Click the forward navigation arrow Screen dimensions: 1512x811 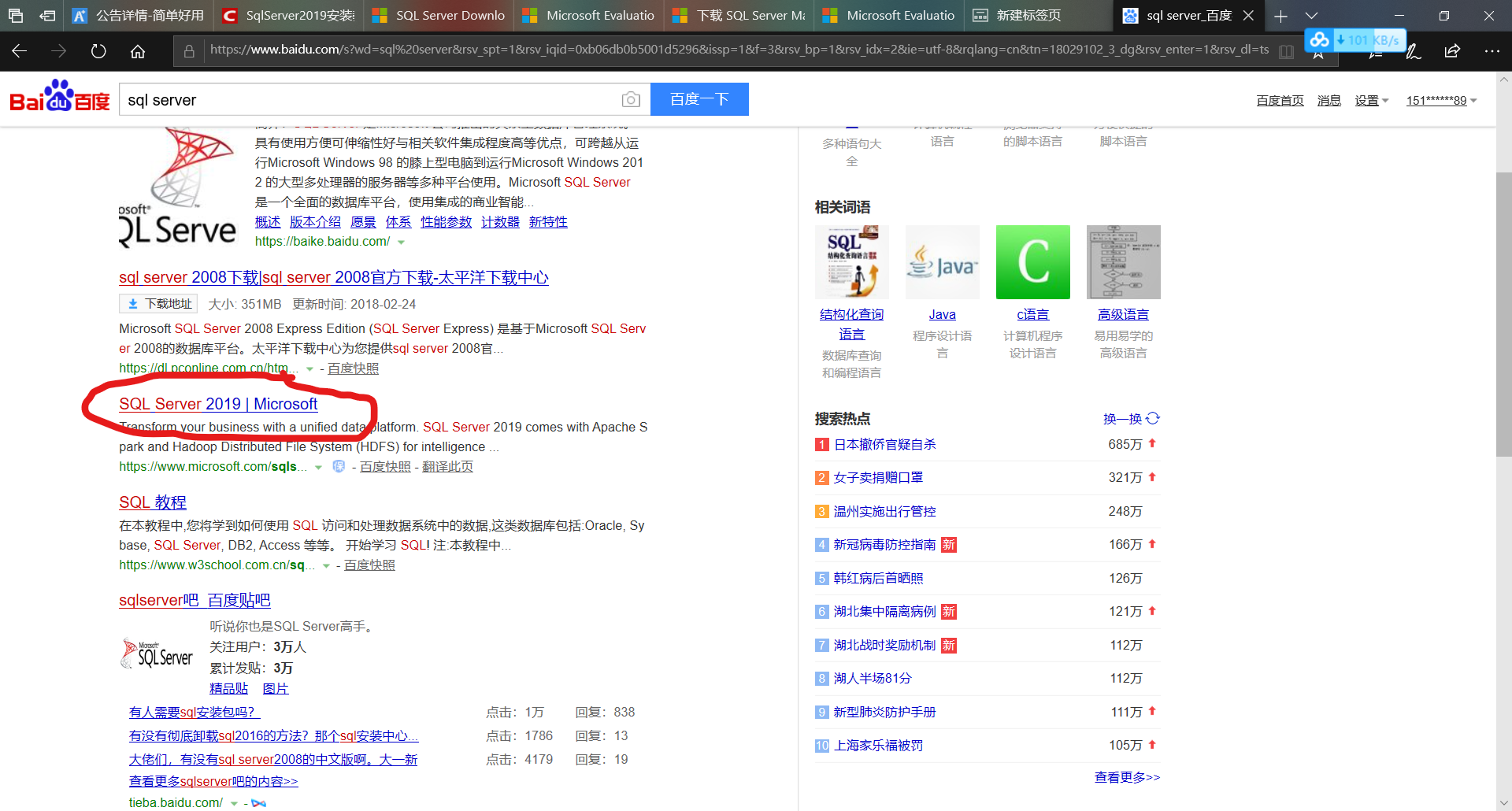pyautogui.click(x=59, y=51)
